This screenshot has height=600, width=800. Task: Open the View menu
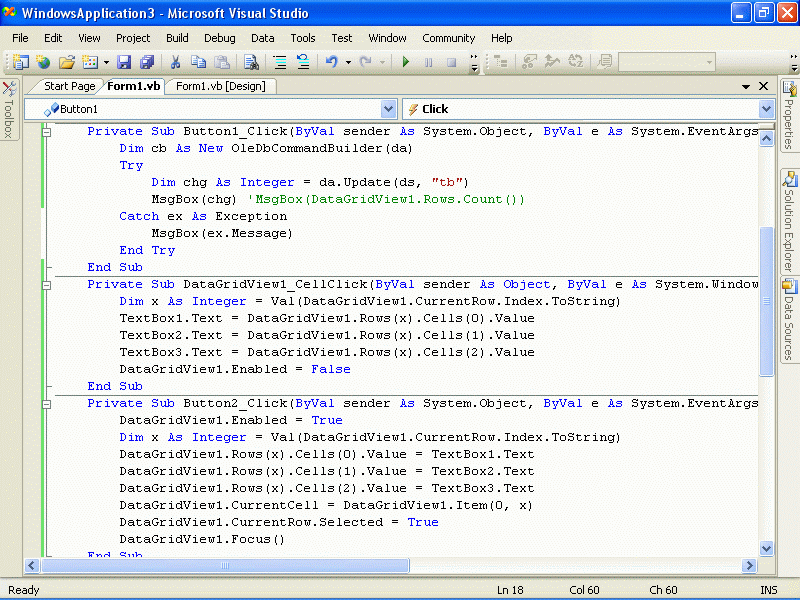tap(89, 38)
